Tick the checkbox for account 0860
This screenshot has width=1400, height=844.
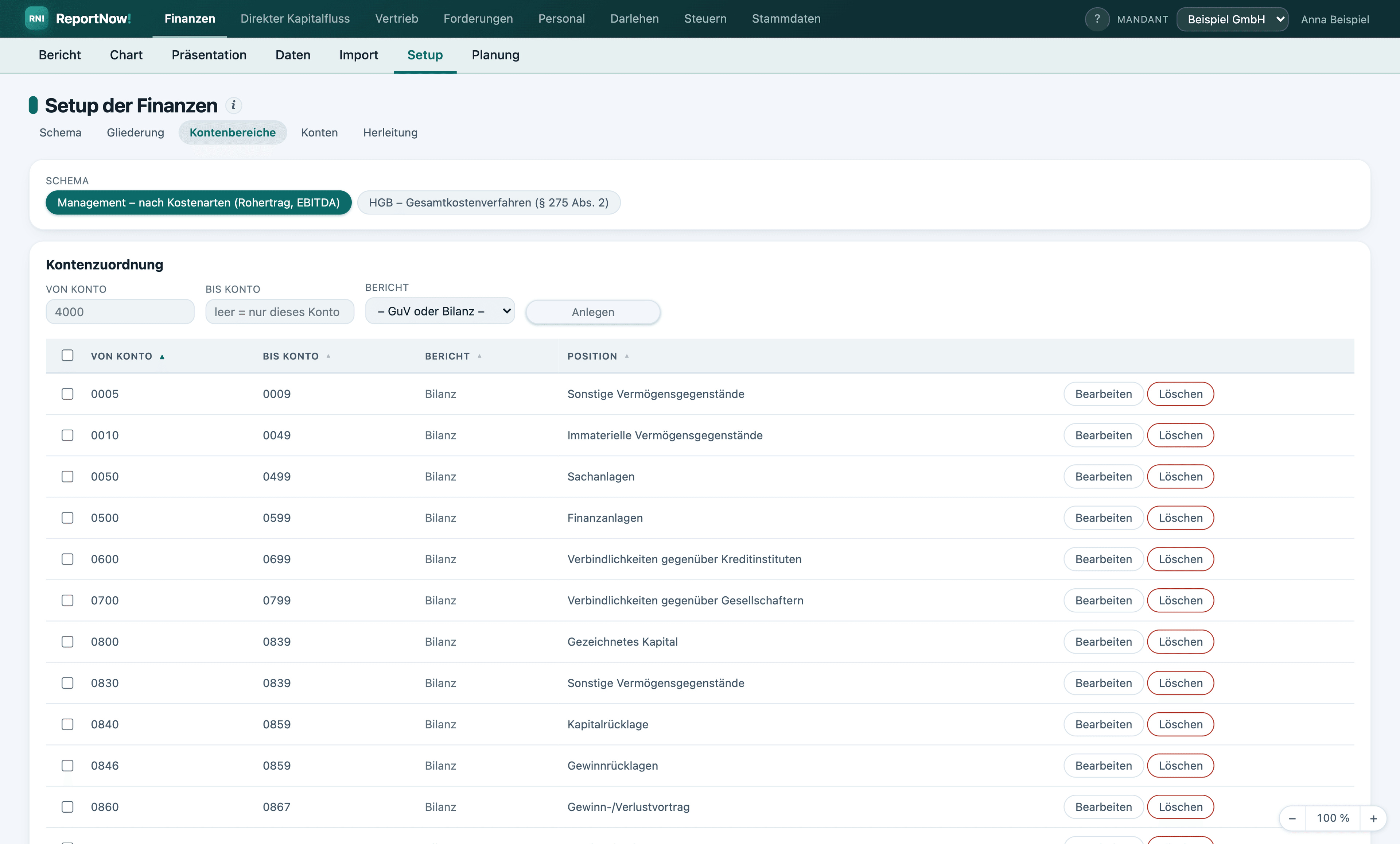click(67, 806)
